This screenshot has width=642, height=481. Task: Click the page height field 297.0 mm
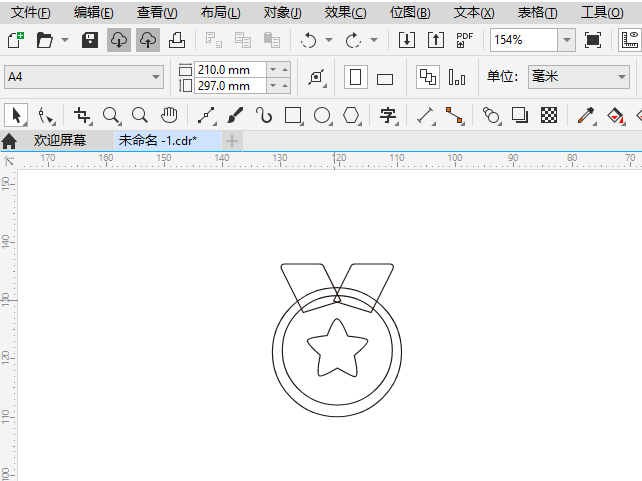tap(231, 86)
